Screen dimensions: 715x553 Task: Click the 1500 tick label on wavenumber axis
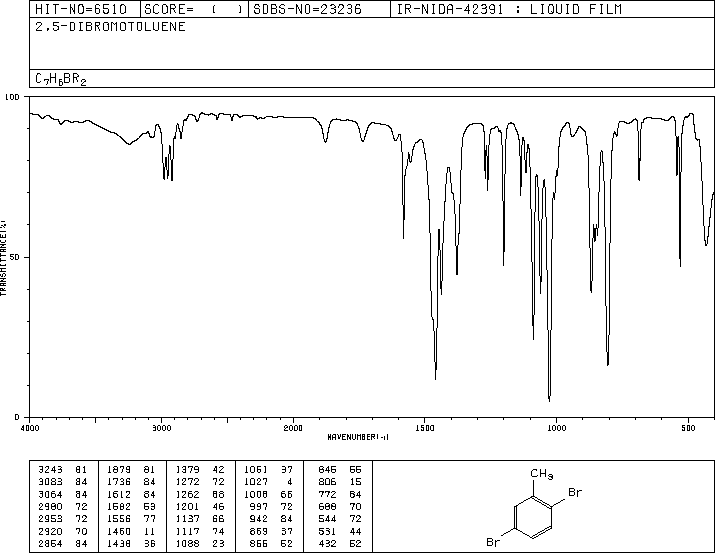(425, 428)
